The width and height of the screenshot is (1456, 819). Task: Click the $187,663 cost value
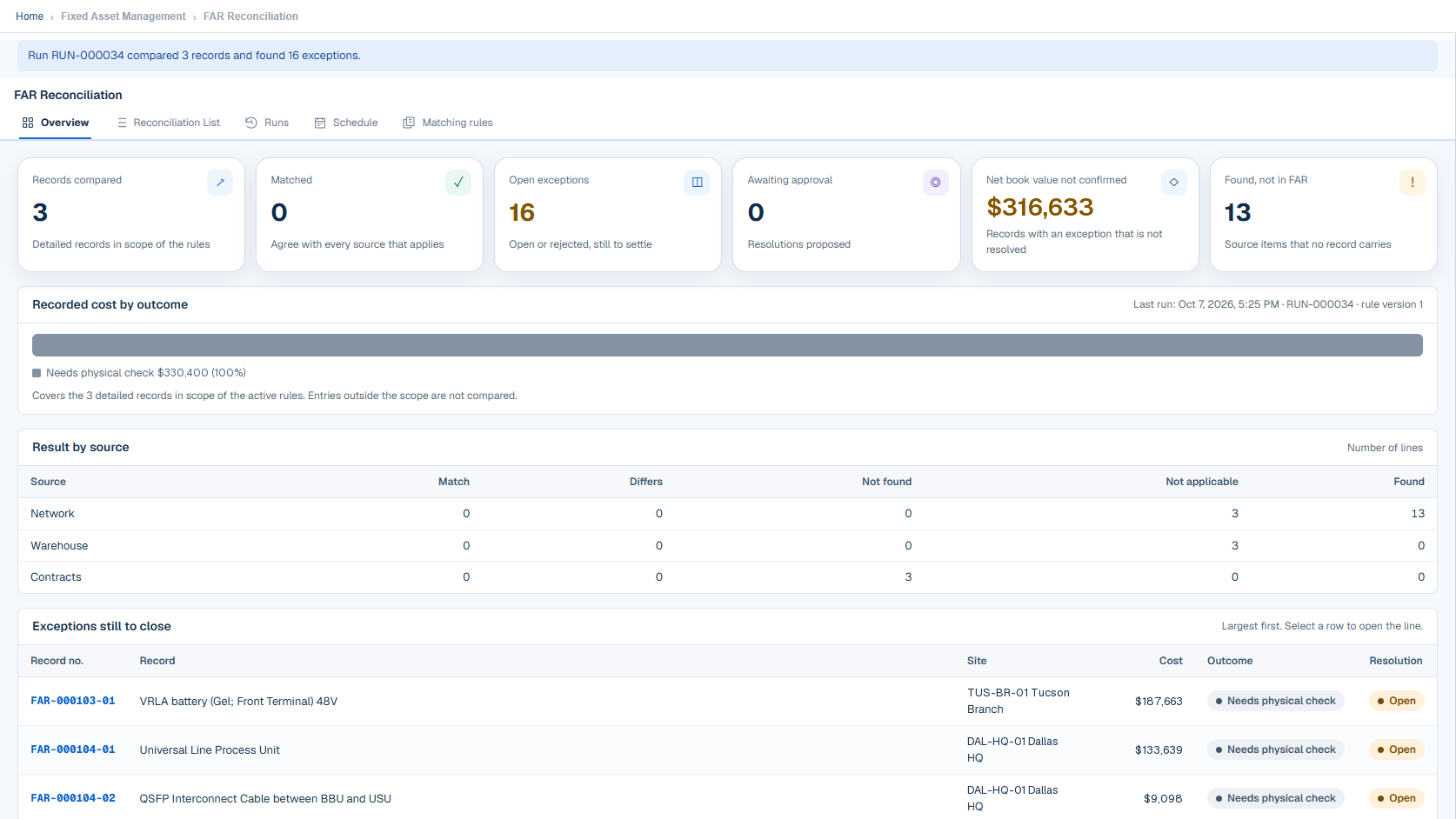pyautogui.click(x=1159, y=702)
